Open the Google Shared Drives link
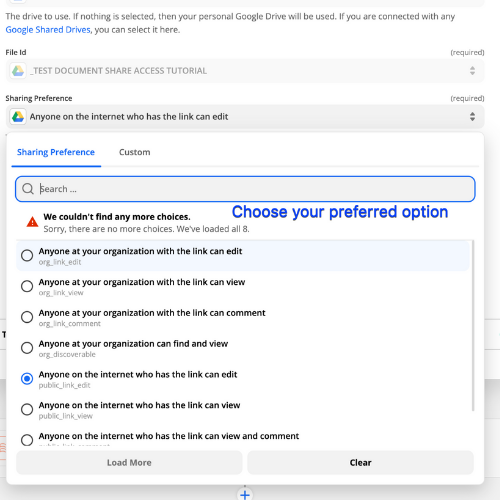The height and width of the screenshot is (500, 500). tap(48, 30)
